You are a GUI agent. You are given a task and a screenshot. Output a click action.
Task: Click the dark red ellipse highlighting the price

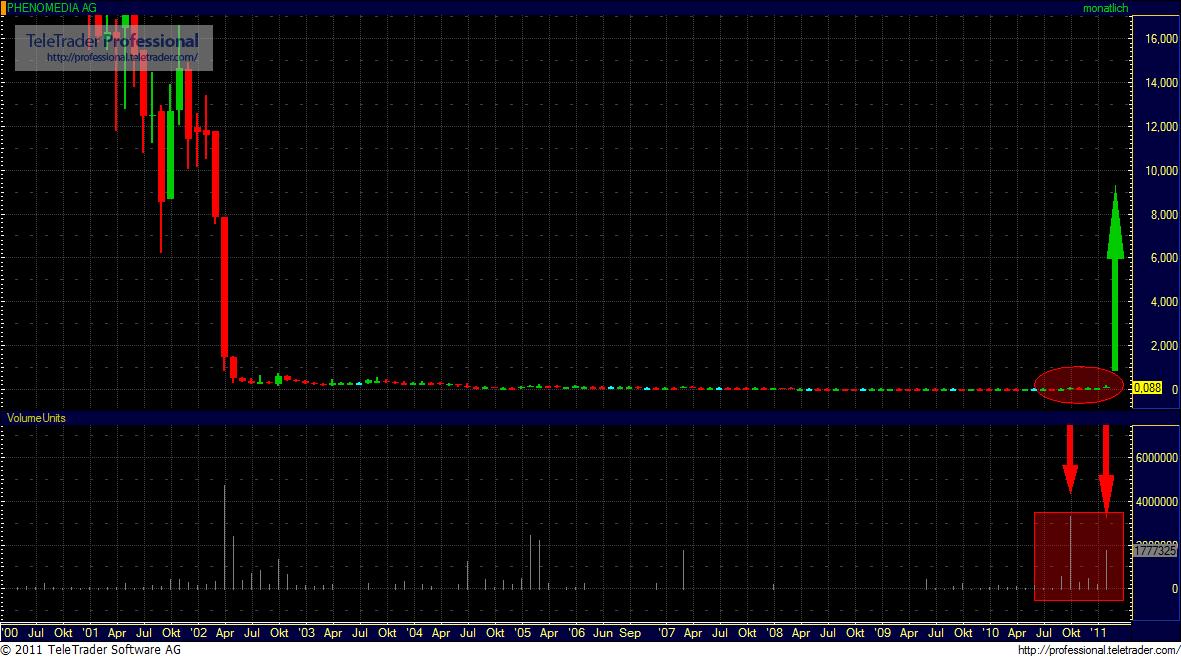1079,384
